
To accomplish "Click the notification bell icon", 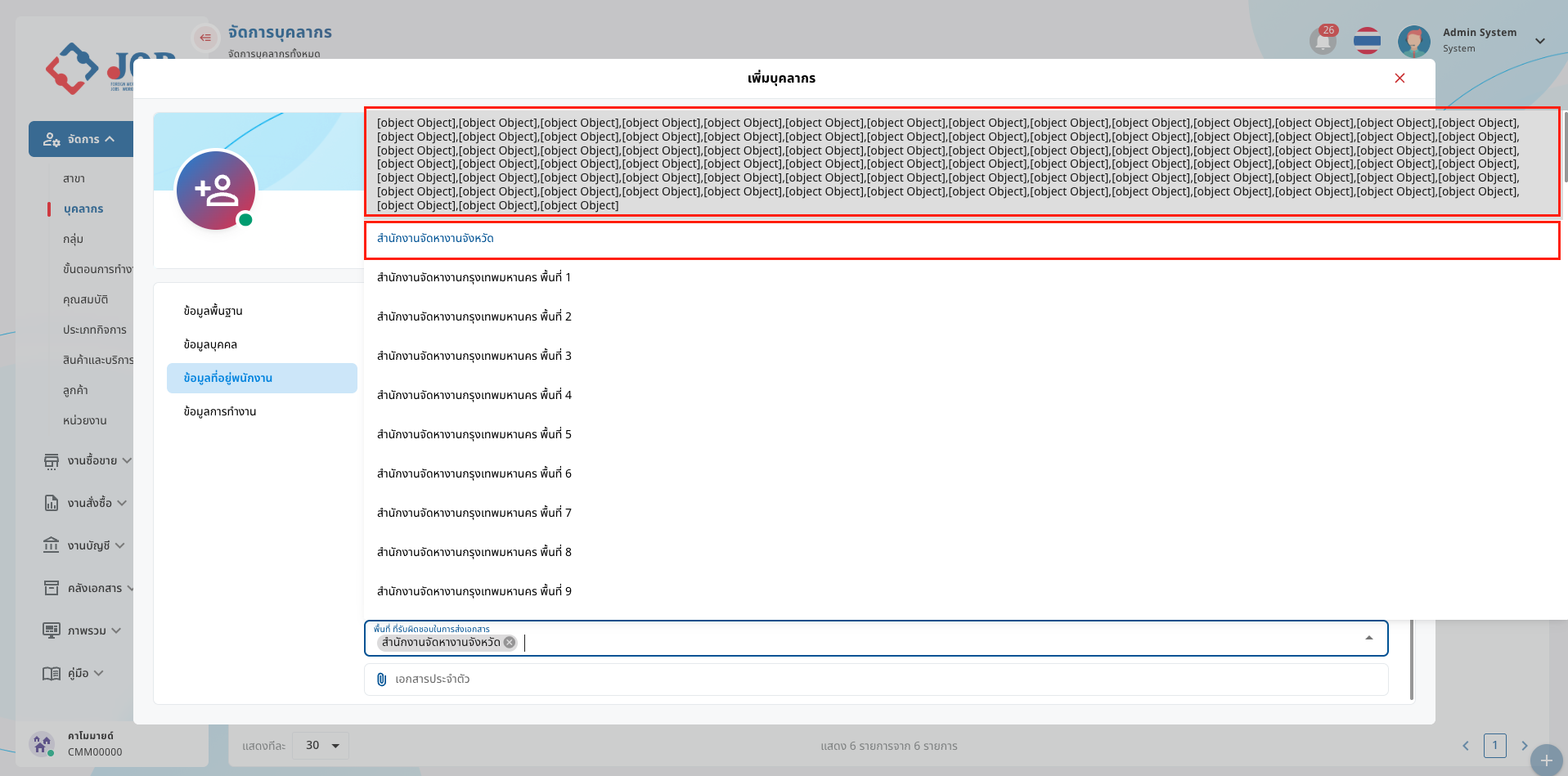I will pyautogui.click(x=1323, y=40).
